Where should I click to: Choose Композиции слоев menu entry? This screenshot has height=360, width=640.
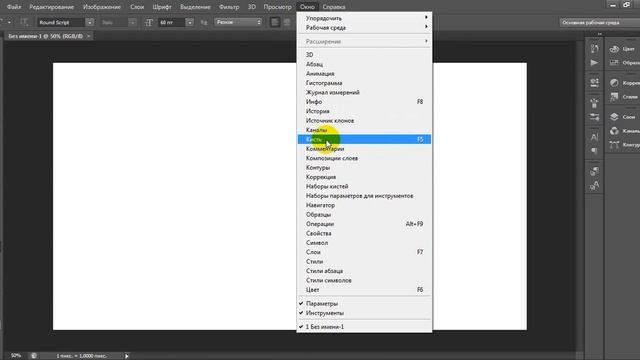point(364,158)
